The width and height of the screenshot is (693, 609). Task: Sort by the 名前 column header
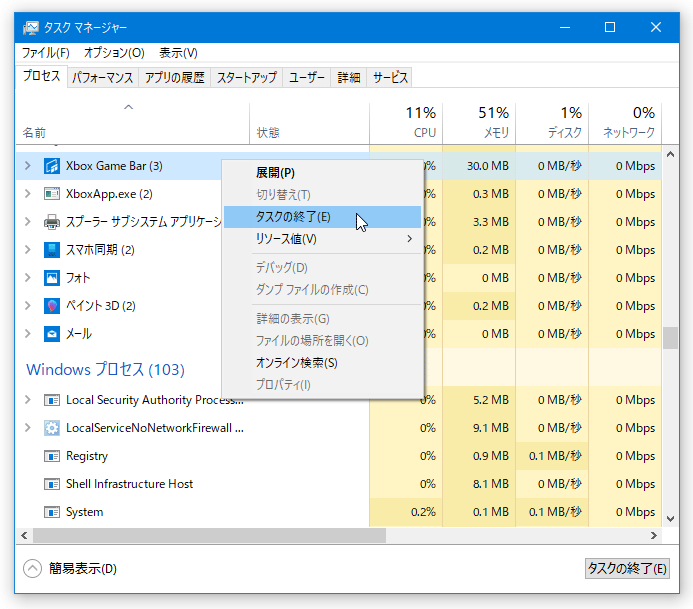(133, 124)
